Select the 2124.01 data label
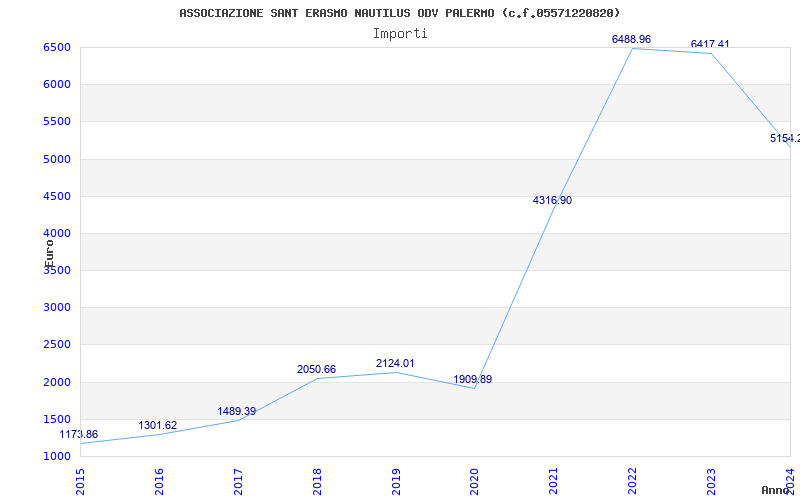This screenshot has width=800, height=500. [x=395, y=364]
